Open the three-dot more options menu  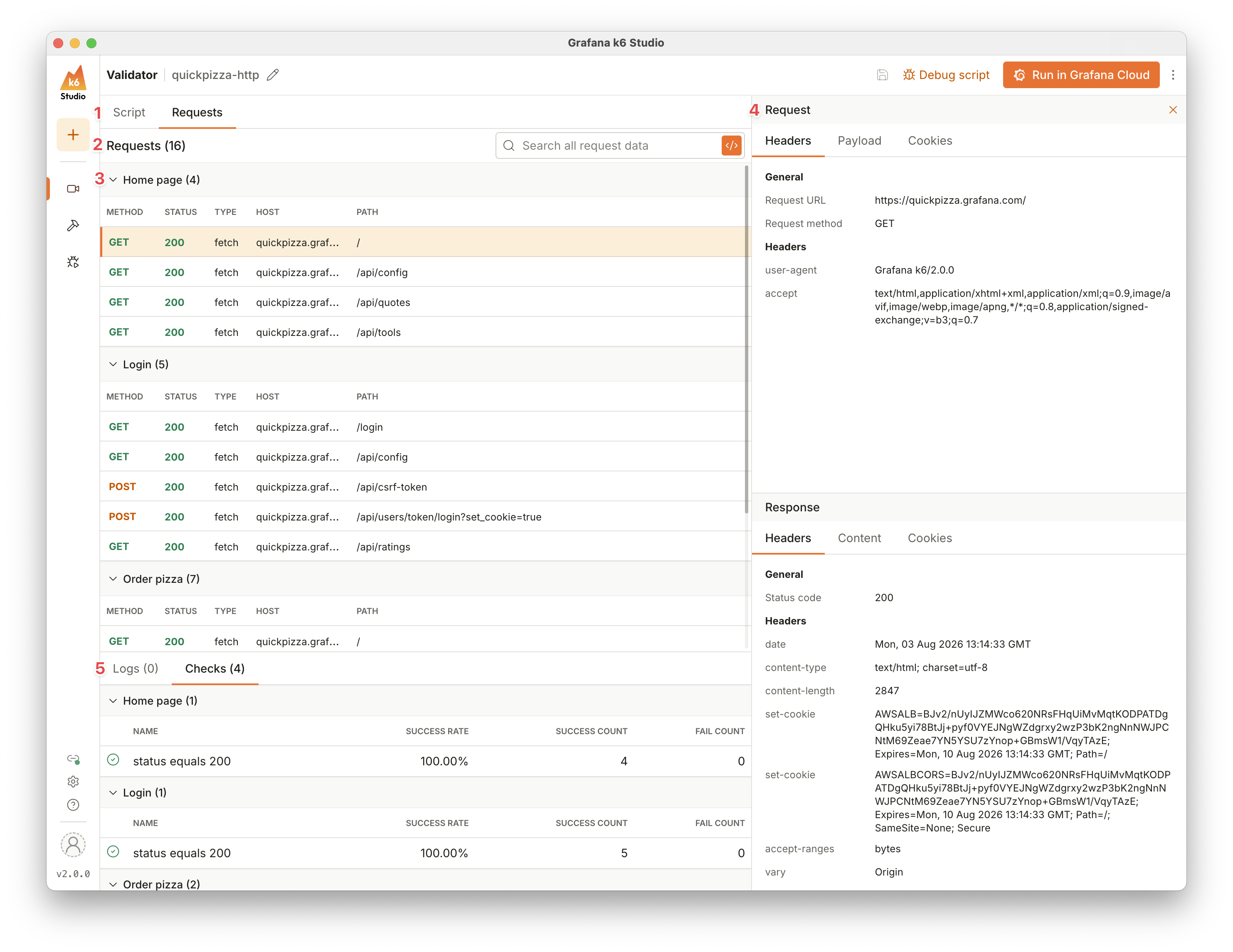[x=1173, y=75]
